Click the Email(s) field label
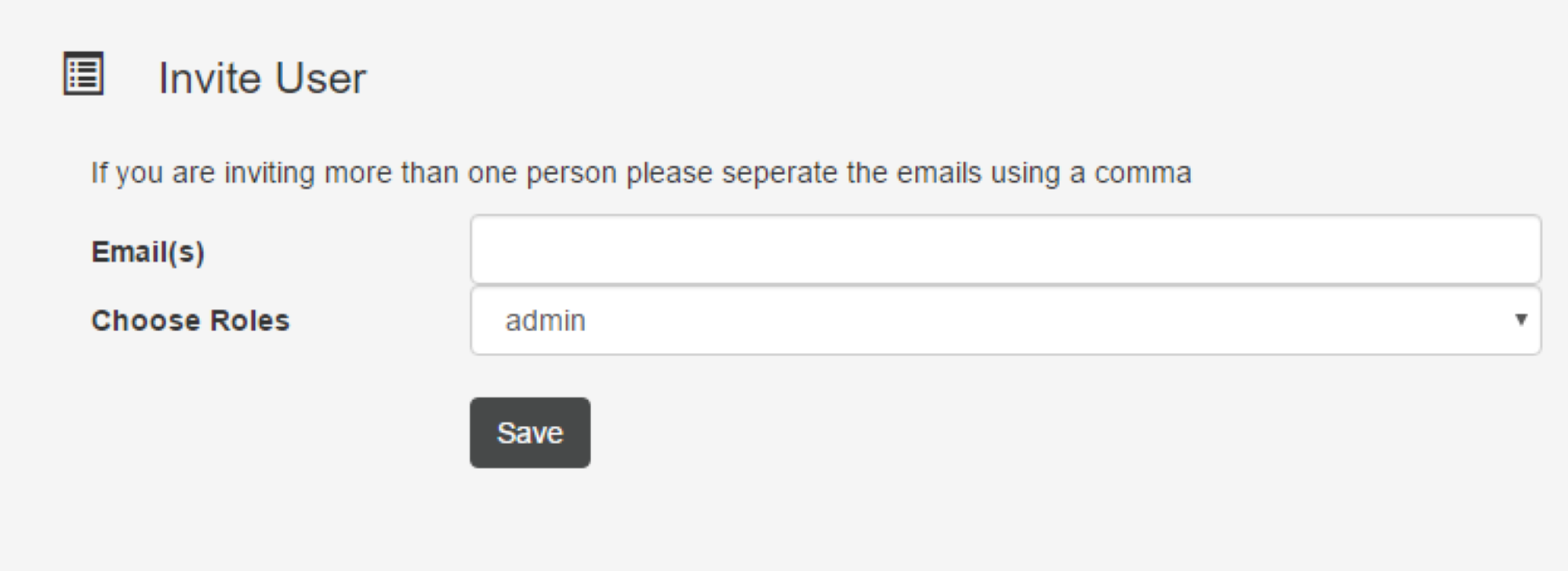This screenshot has width=1568, height=571. tap(148, 252)
